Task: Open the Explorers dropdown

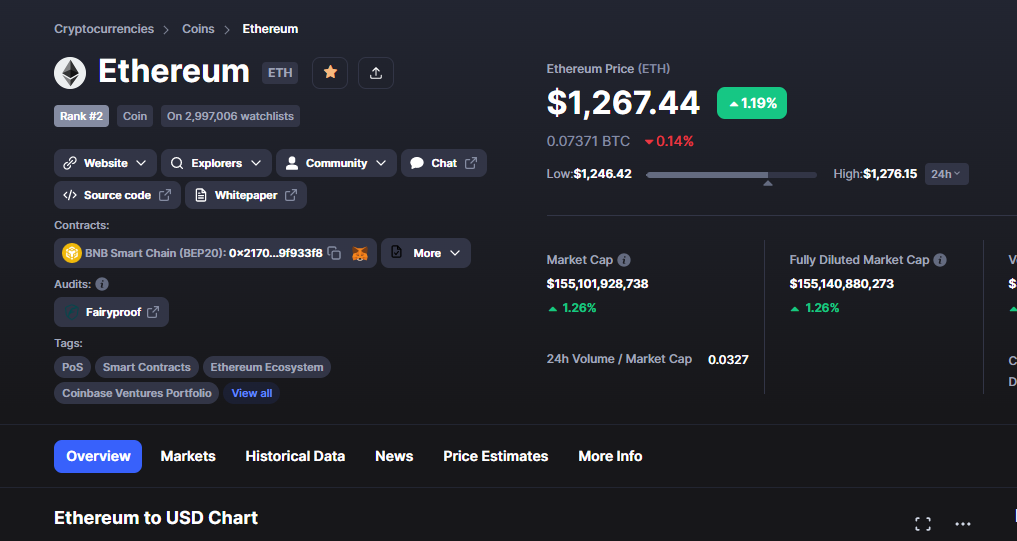Action: click(x=216, y=163)
